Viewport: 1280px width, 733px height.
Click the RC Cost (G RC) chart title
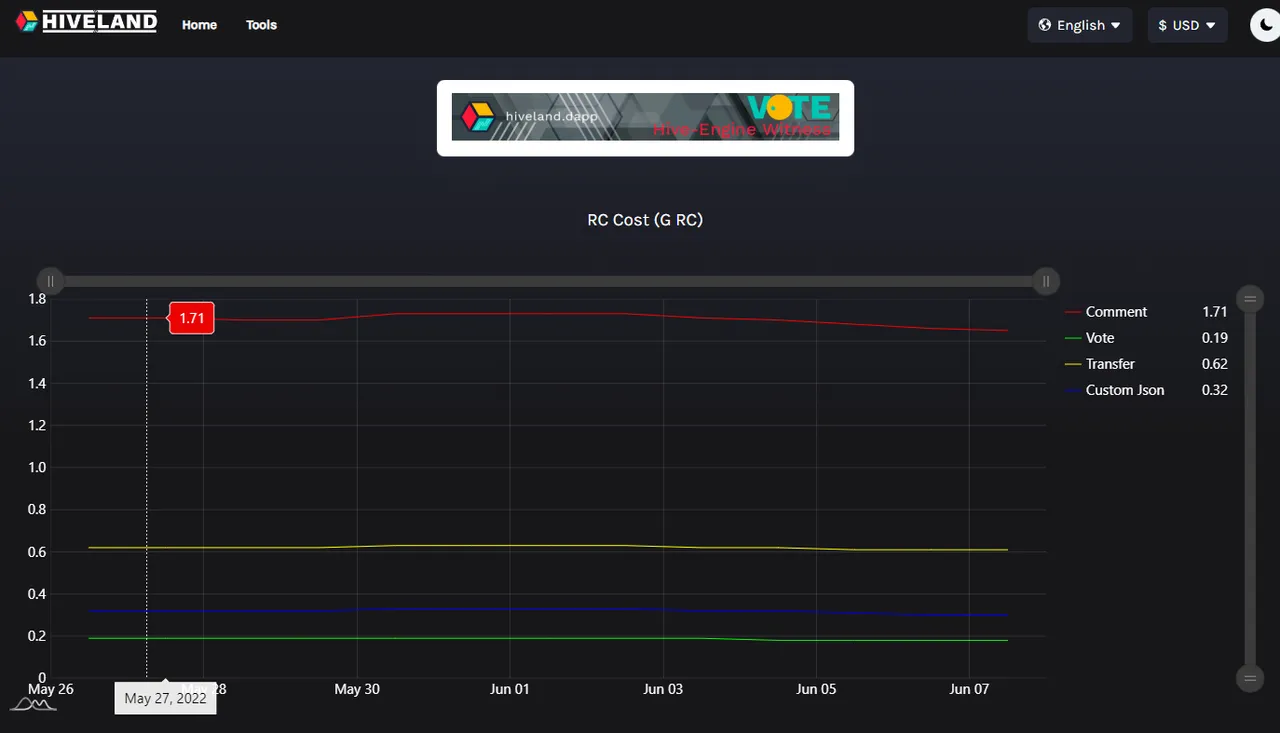645,219
